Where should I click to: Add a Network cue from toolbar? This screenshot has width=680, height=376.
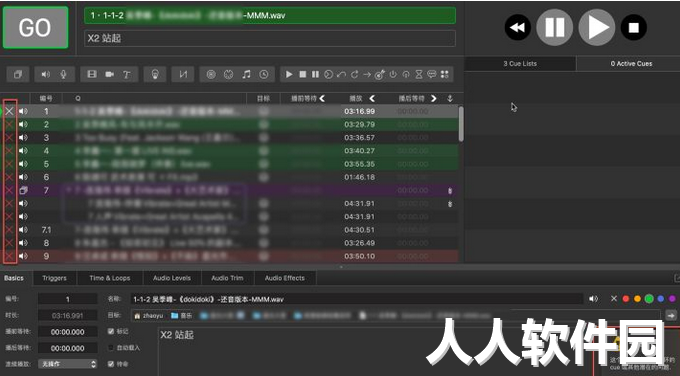click(211, 75)
